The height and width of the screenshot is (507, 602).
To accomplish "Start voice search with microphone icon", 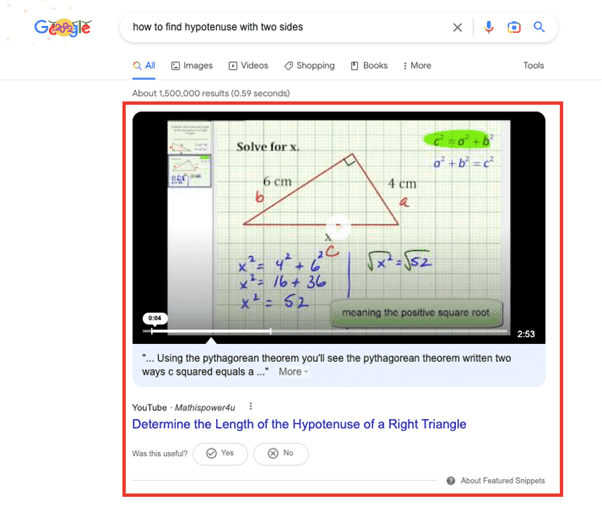I will click(x=488, y=27).
